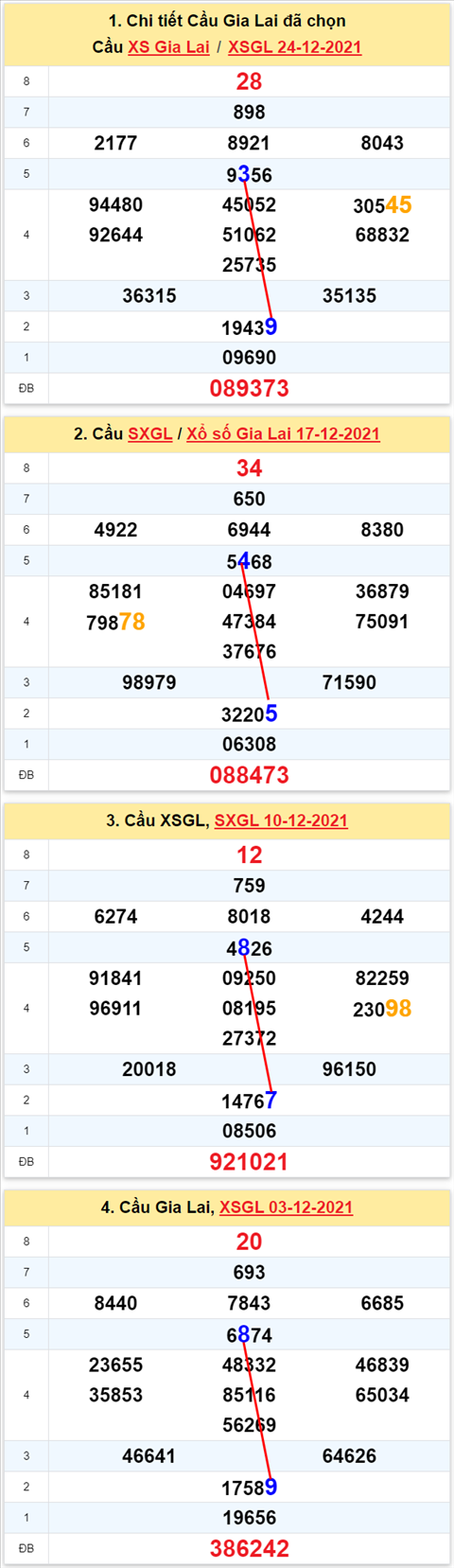The height and width of the screenshot is (1568, 454).
Task: Click number 17589 in prize 2
Action: point(249,1488)
